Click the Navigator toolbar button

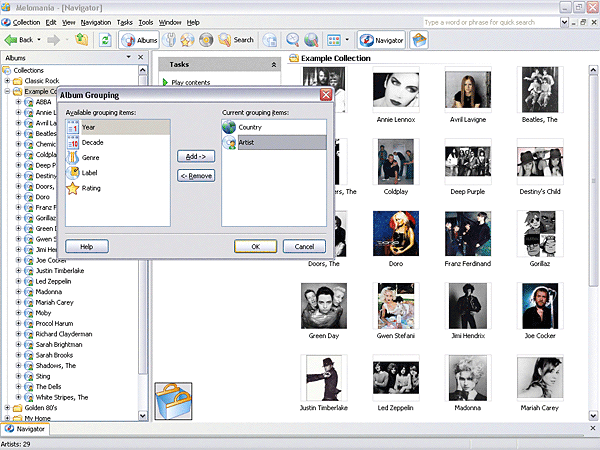pyautogui.click(x=381, y=40)
